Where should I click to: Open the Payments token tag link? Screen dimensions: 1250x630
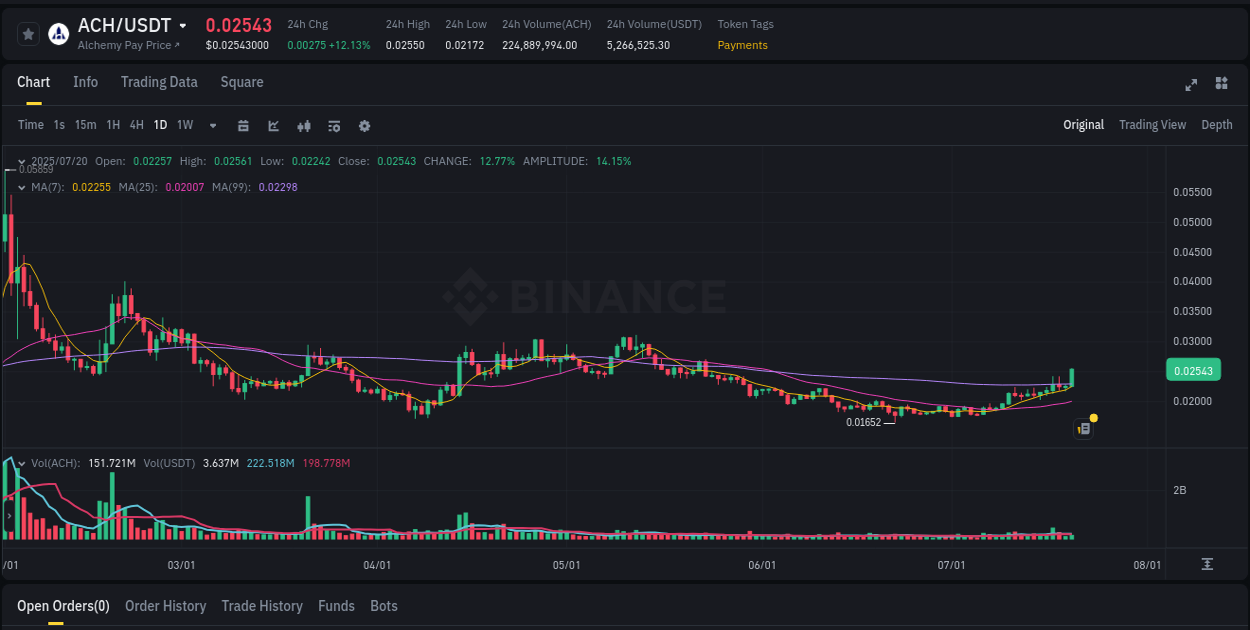(742, 45)
